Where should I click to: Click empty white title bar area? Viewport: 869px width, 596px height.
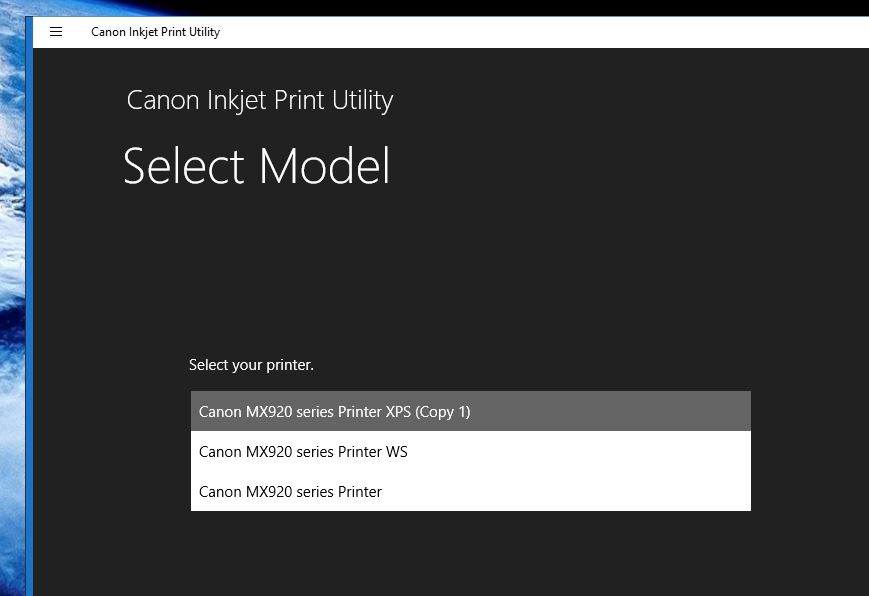tap(543, 32)
